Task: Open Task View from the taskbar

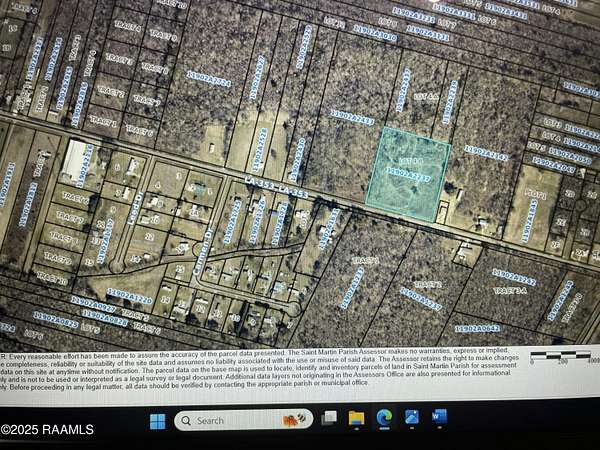Action: pyautogui.click(x=328, y=419)
